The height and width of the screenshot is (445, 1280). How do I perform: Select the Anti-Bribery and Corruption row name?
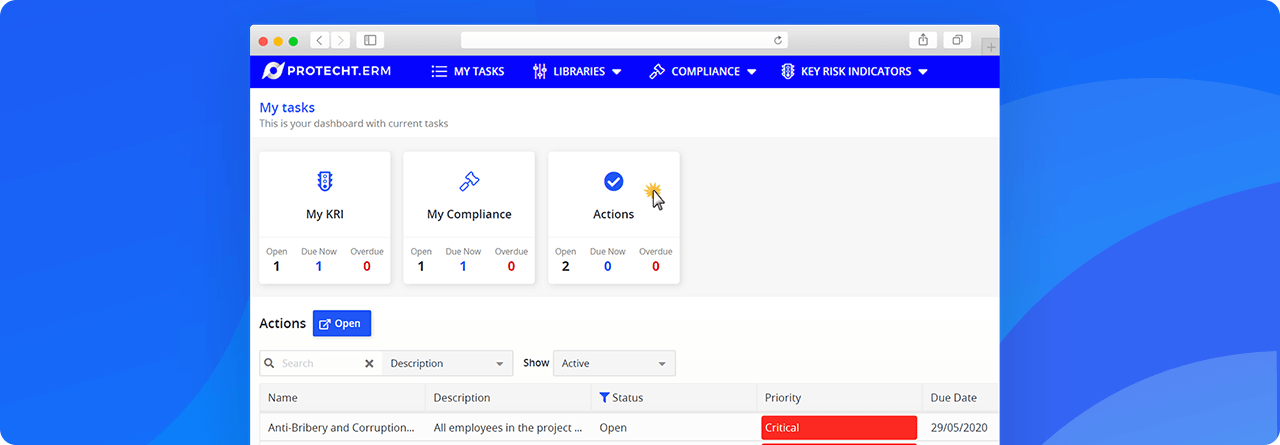[x=341, y=427]
